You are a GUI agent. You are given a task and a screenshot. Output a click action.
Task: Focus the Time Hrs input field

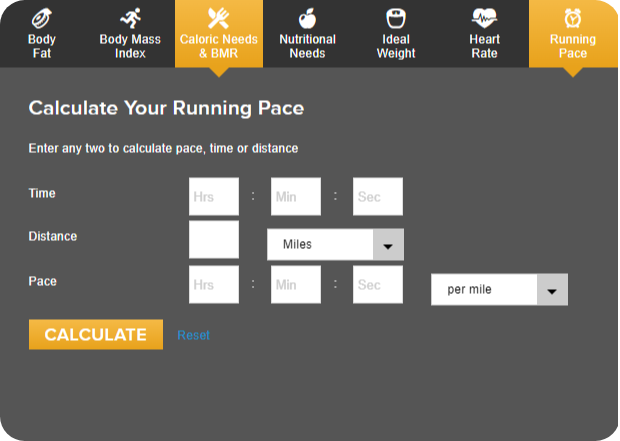coord(214,197)
